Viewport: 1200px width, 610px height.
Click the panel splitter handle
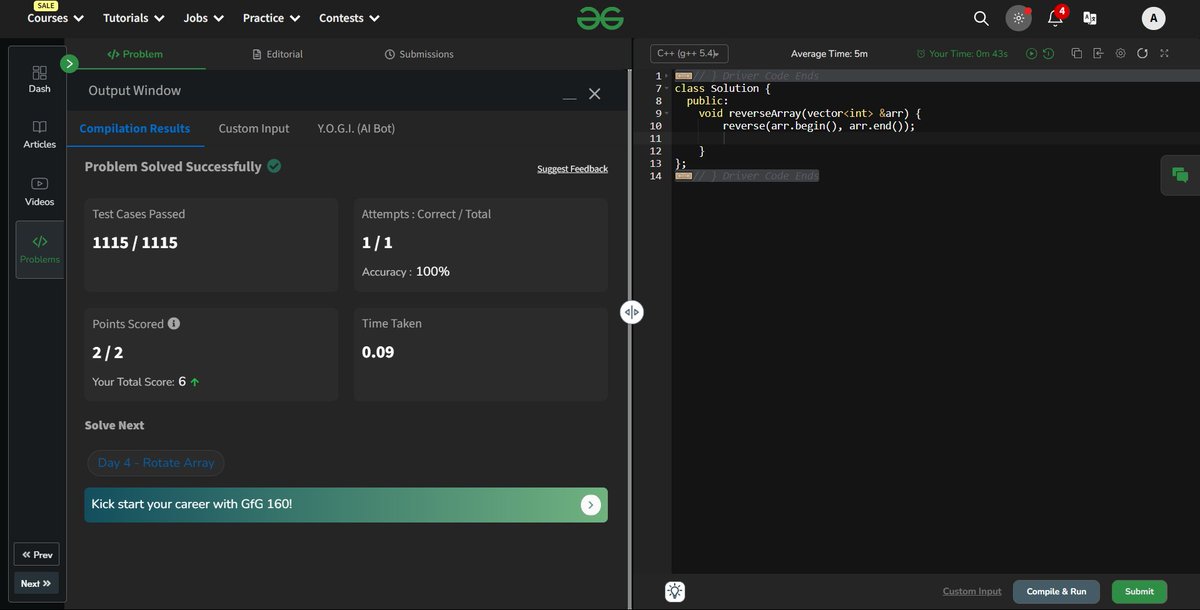tap(631, 312)
